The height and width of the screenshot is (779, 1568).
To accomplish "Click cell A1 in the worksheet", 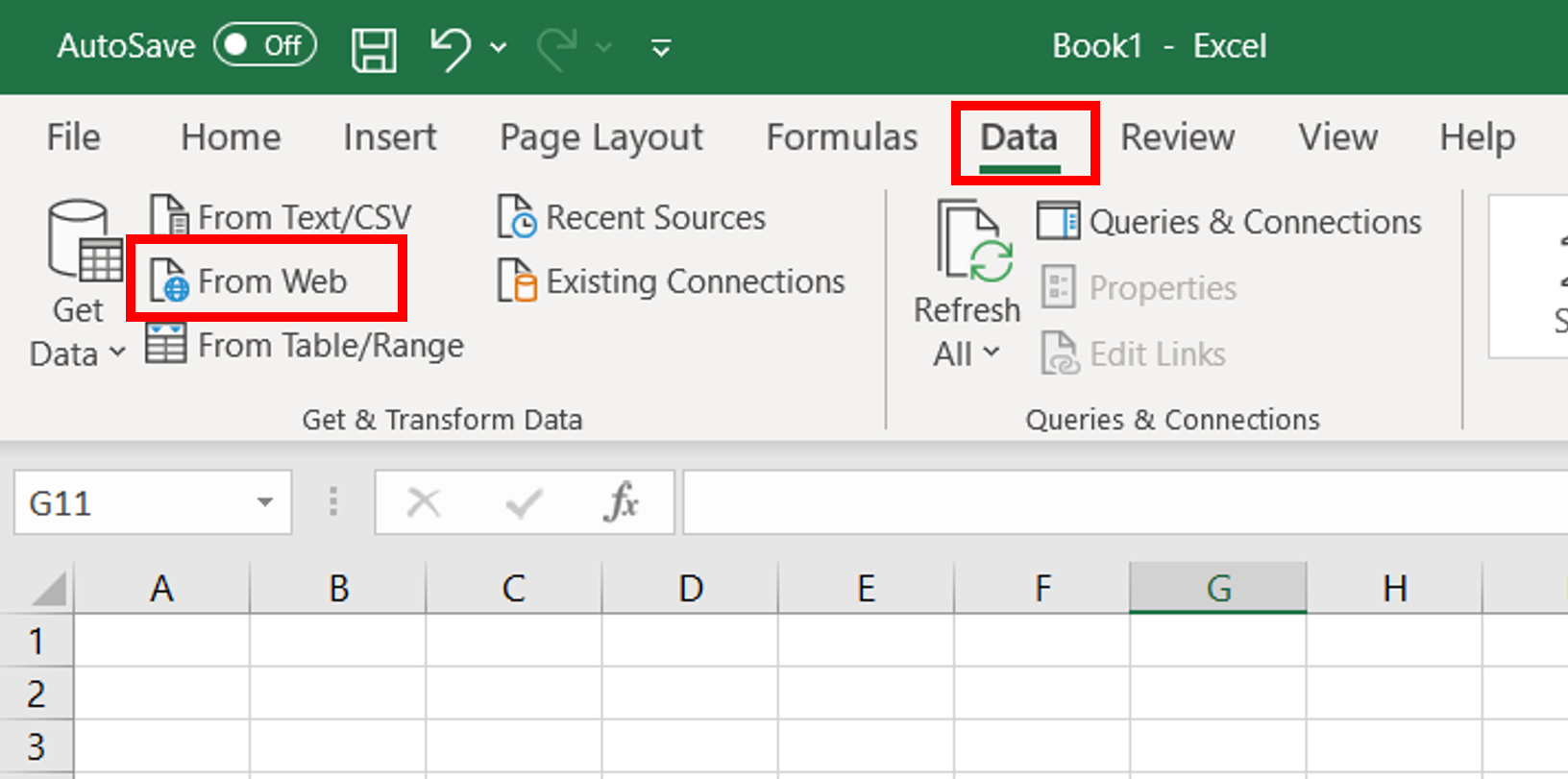I will 161,641.
